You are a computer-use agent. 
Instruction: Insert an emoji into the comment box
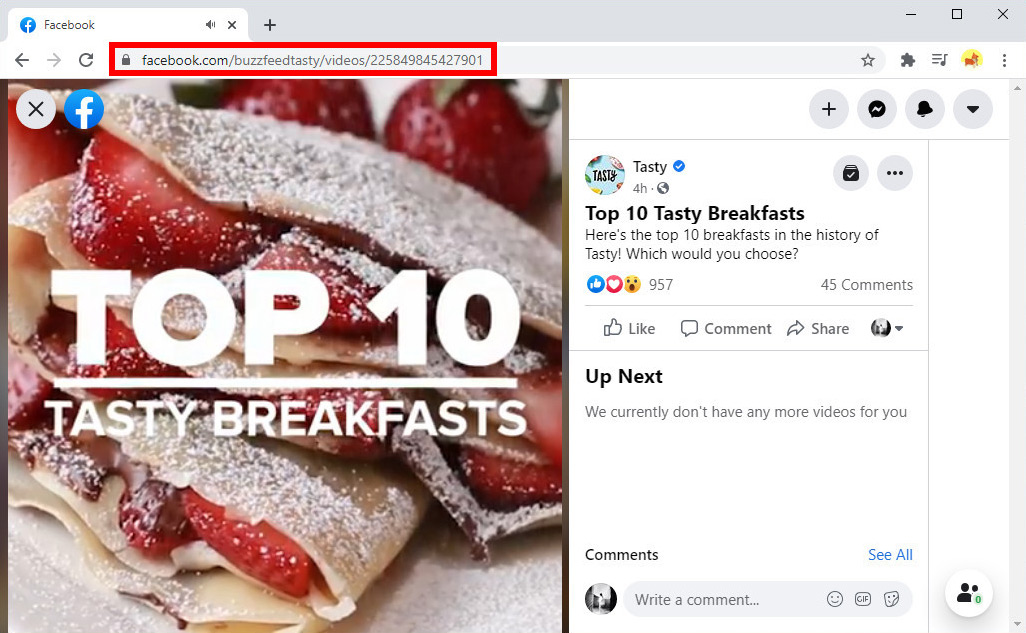click(835, 599)
